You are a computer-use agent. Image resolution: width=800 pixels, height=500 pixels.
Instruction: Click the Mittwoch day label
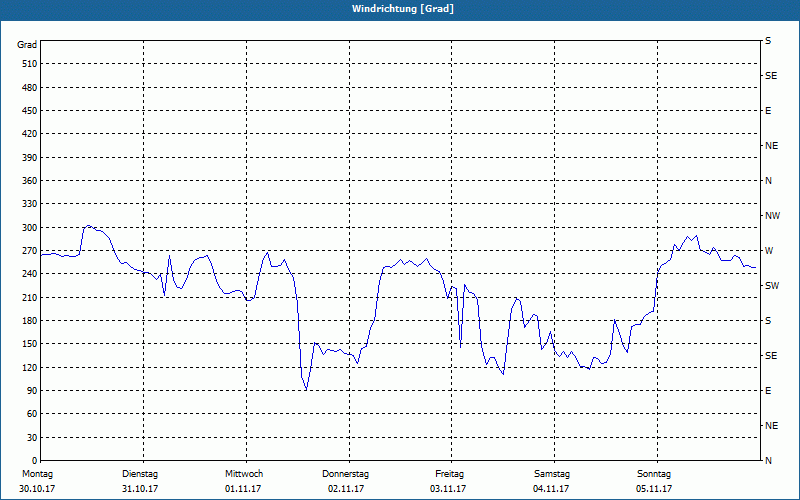coord(244,474)
